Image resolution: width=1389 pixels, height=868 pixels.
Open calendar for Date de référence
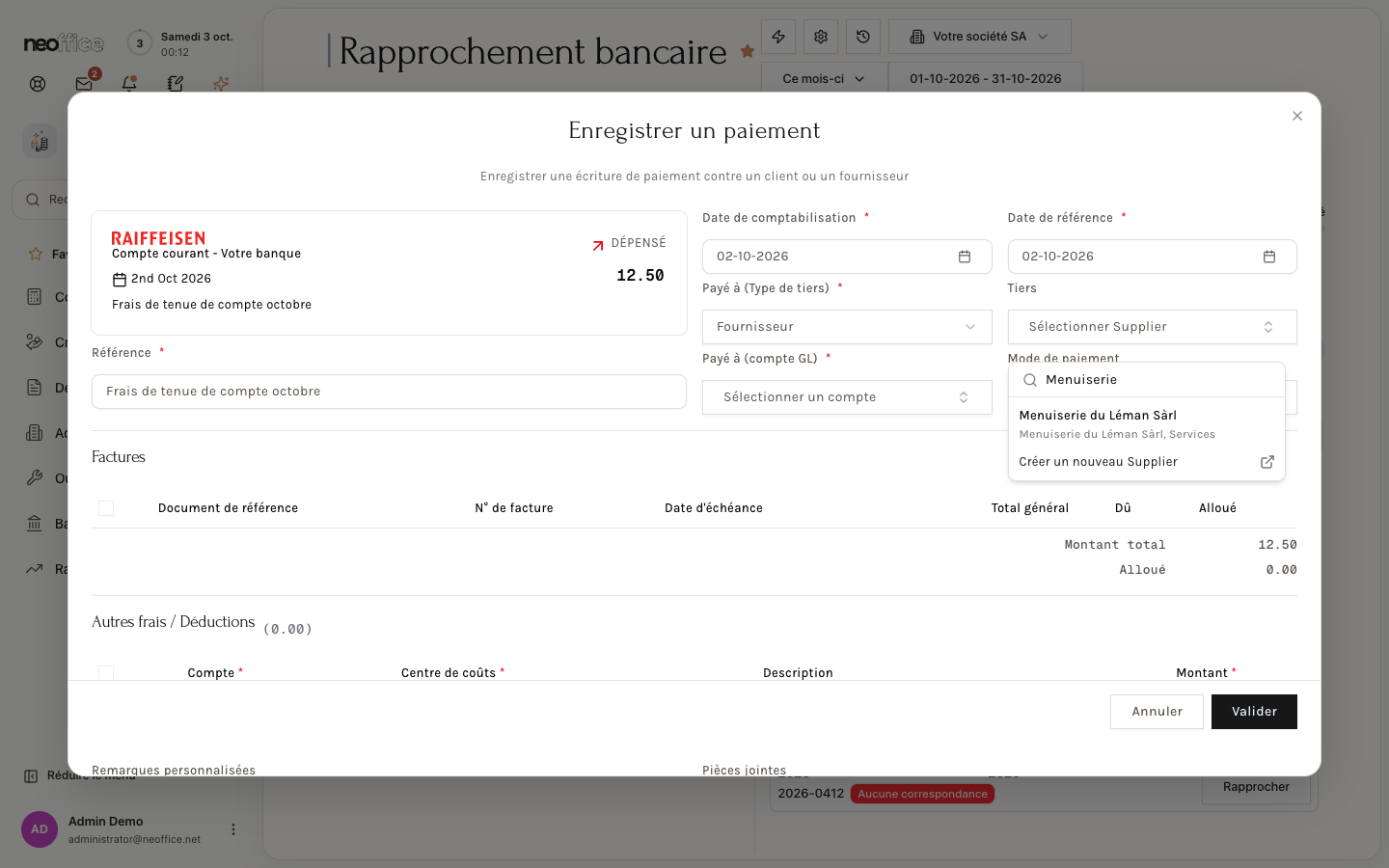1269,257
